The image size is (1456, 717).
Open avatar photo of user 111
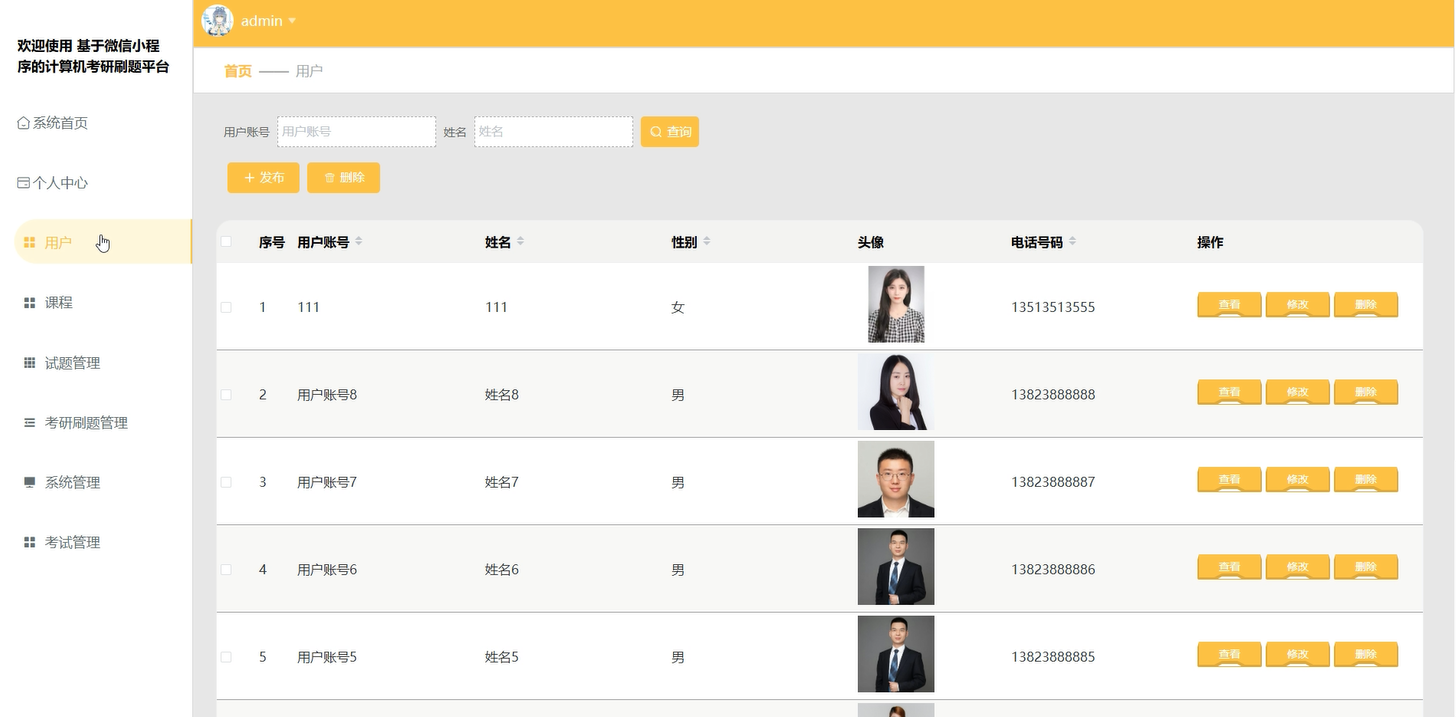pyautogui.click(x=896, y=304)
